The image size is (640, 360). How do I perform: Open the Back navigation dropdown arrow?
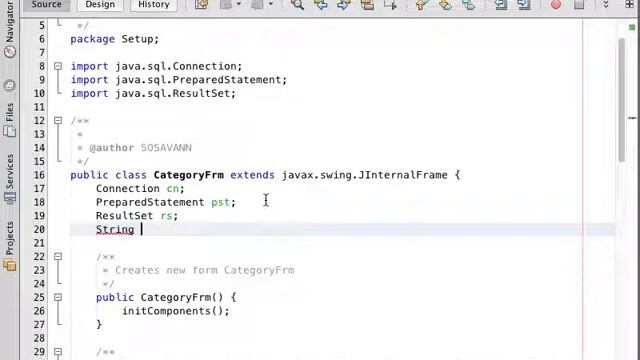[239, 4]
